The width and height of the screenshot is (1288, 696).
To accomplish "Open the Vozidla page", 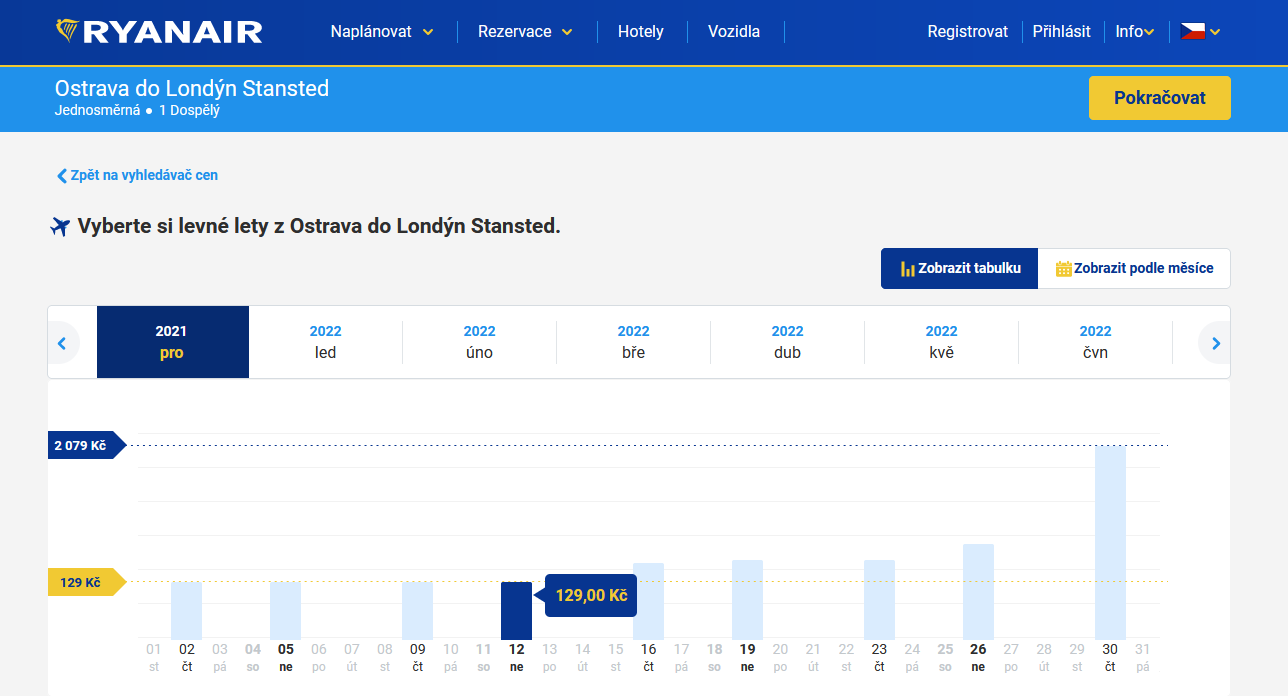I will (734, 32).
